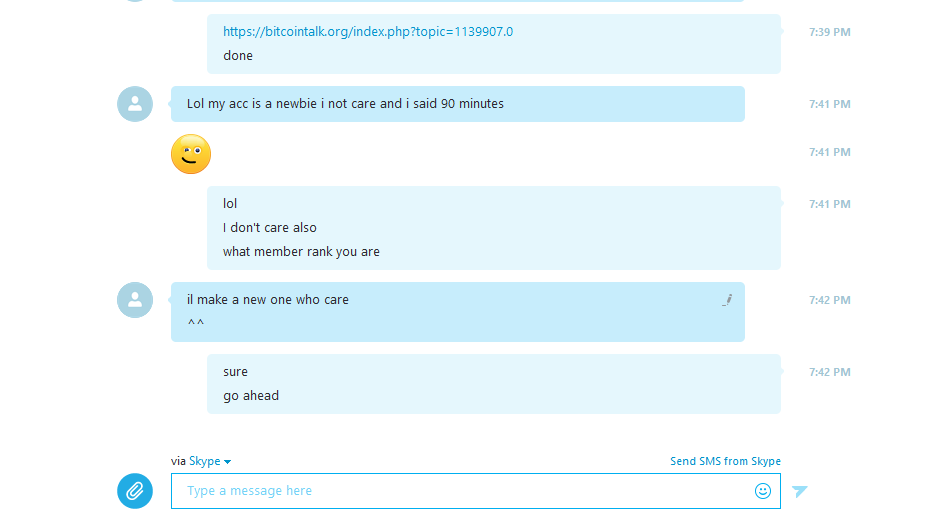
Task: Click the paperclip attach file icon
Action: [x=134, y=491]
